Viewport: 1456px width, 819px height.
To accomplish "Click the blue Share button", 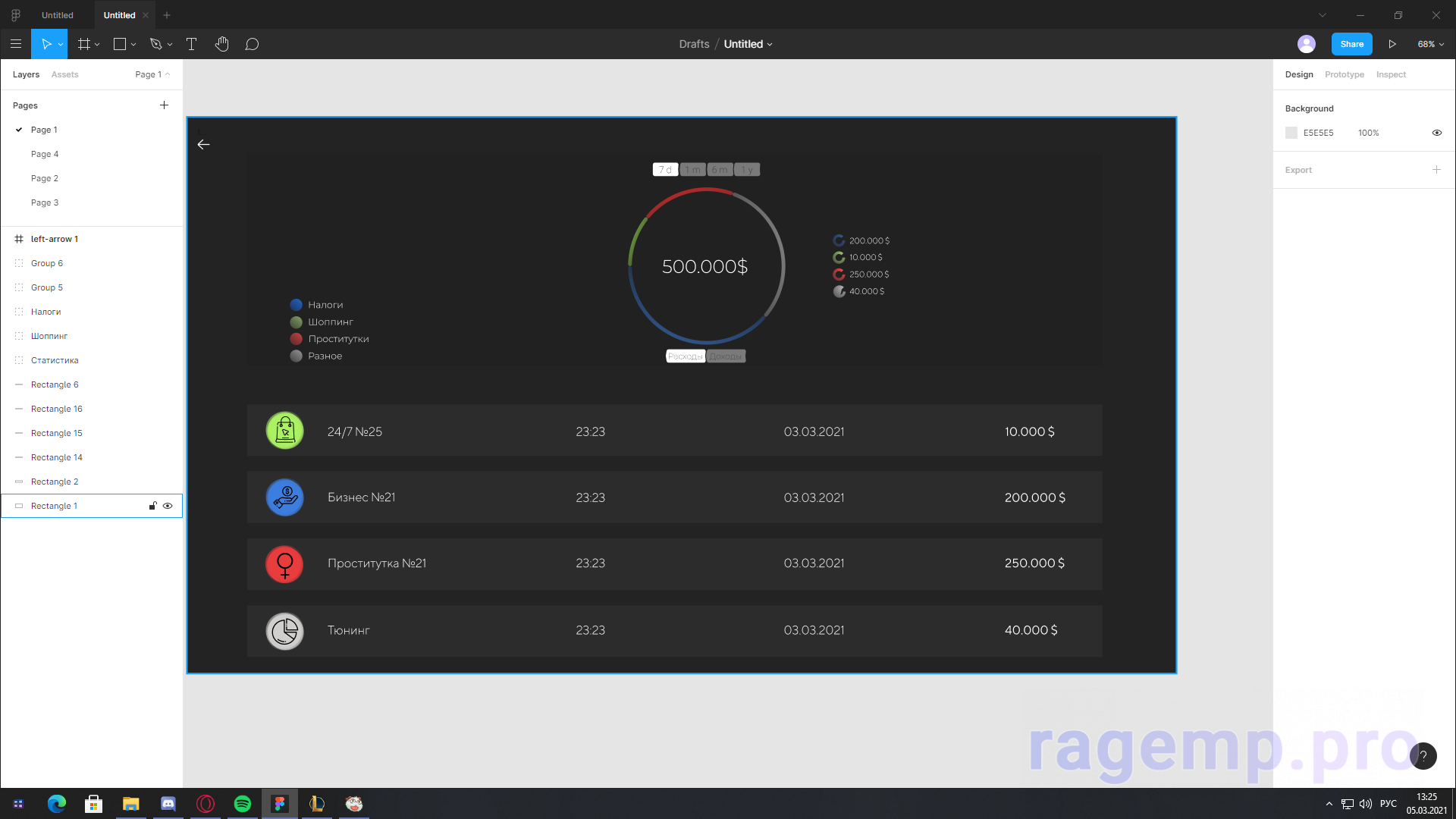I will [1351, 44].
